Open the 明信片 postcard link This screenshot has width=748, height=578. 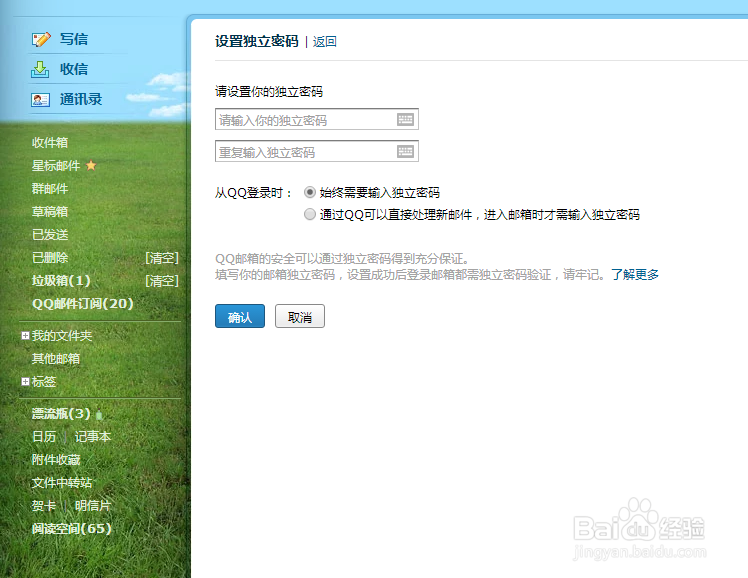[93, 506]
